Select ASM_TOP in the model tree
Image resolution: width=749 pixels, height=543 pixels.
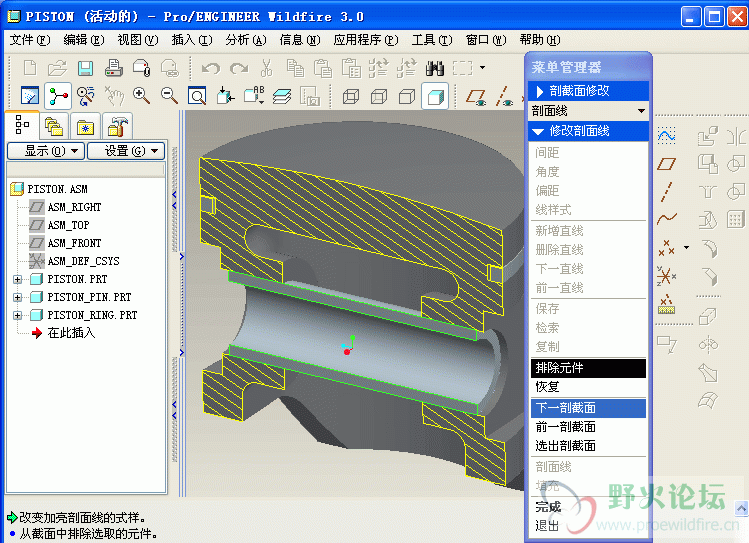pos(68,225)
